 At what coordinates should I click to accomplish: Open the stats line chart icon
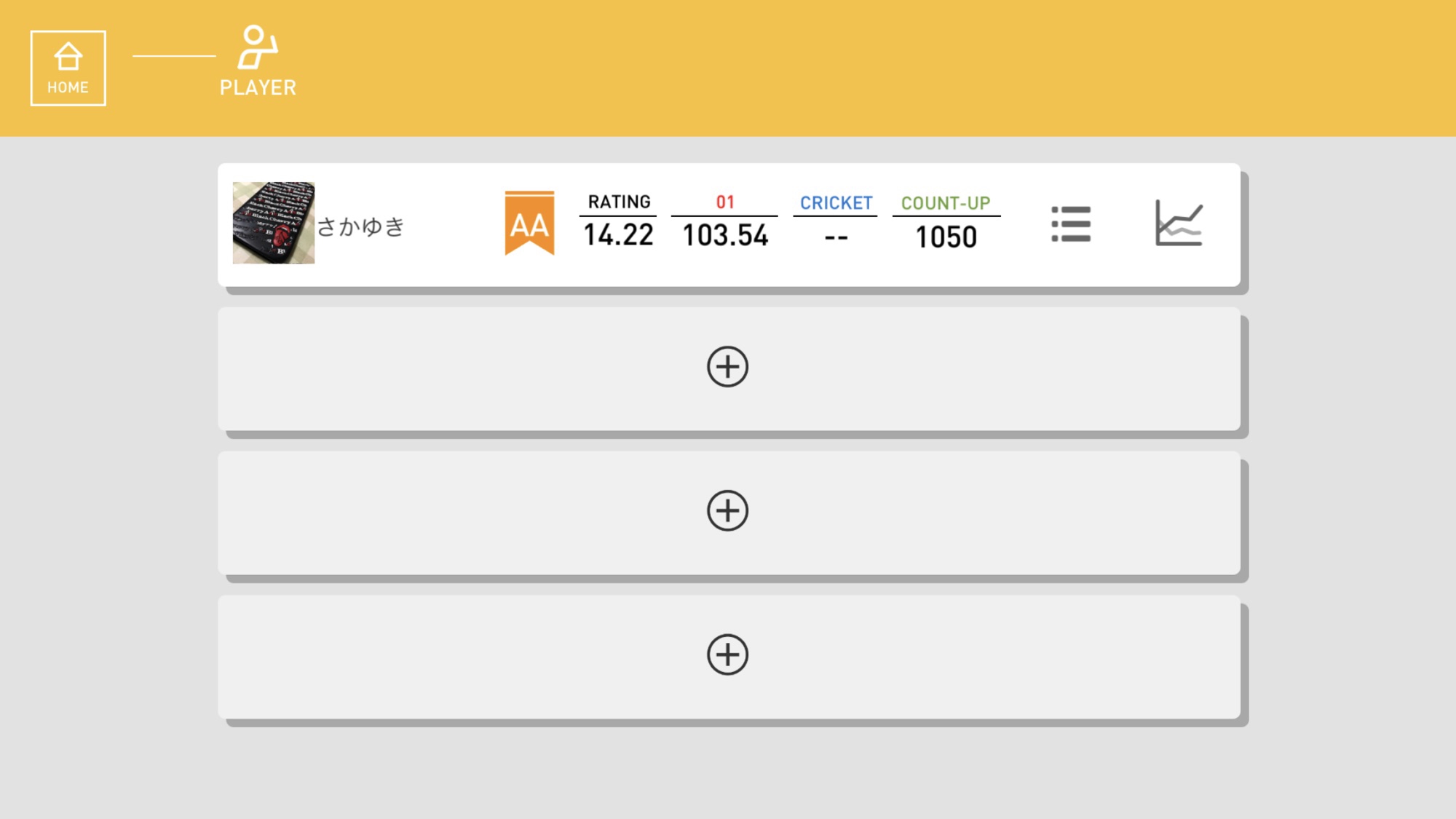coord(1179,223)
